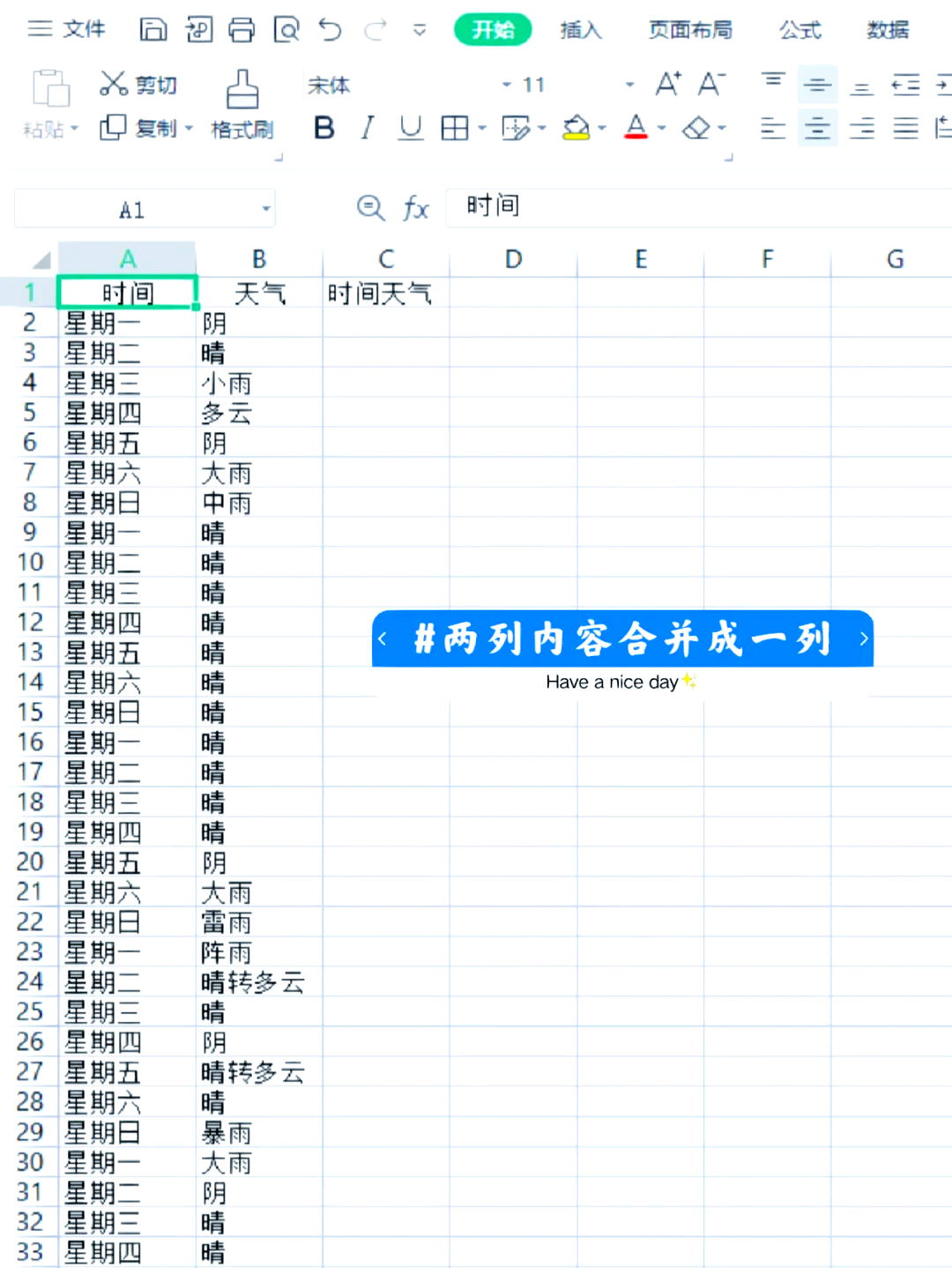Toggle Bold formatting
This screenshot has width=952, height=1268.
click(x=324, y=129)
